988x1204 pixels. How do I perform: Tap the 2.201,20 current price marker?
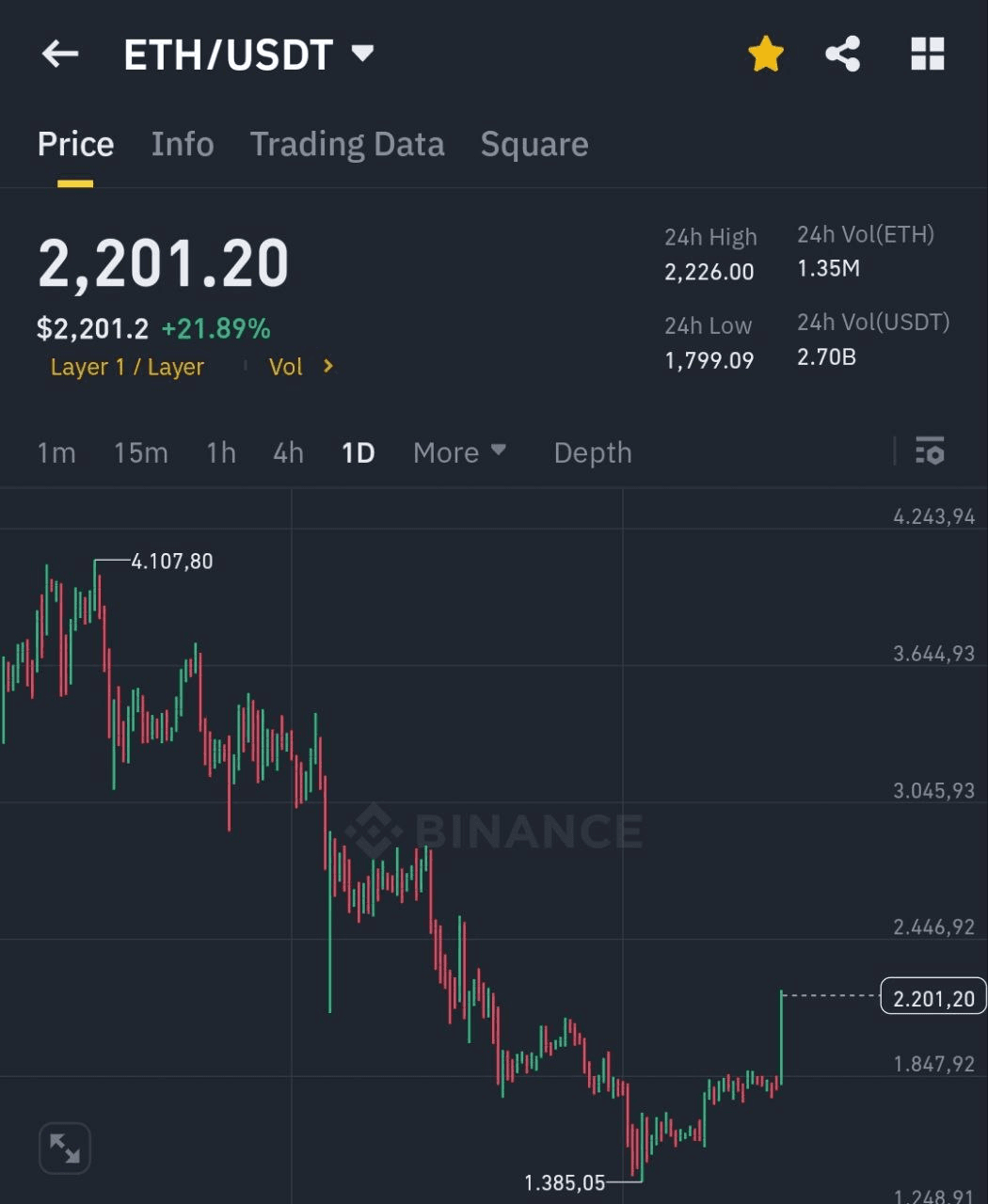pos(933,997)
